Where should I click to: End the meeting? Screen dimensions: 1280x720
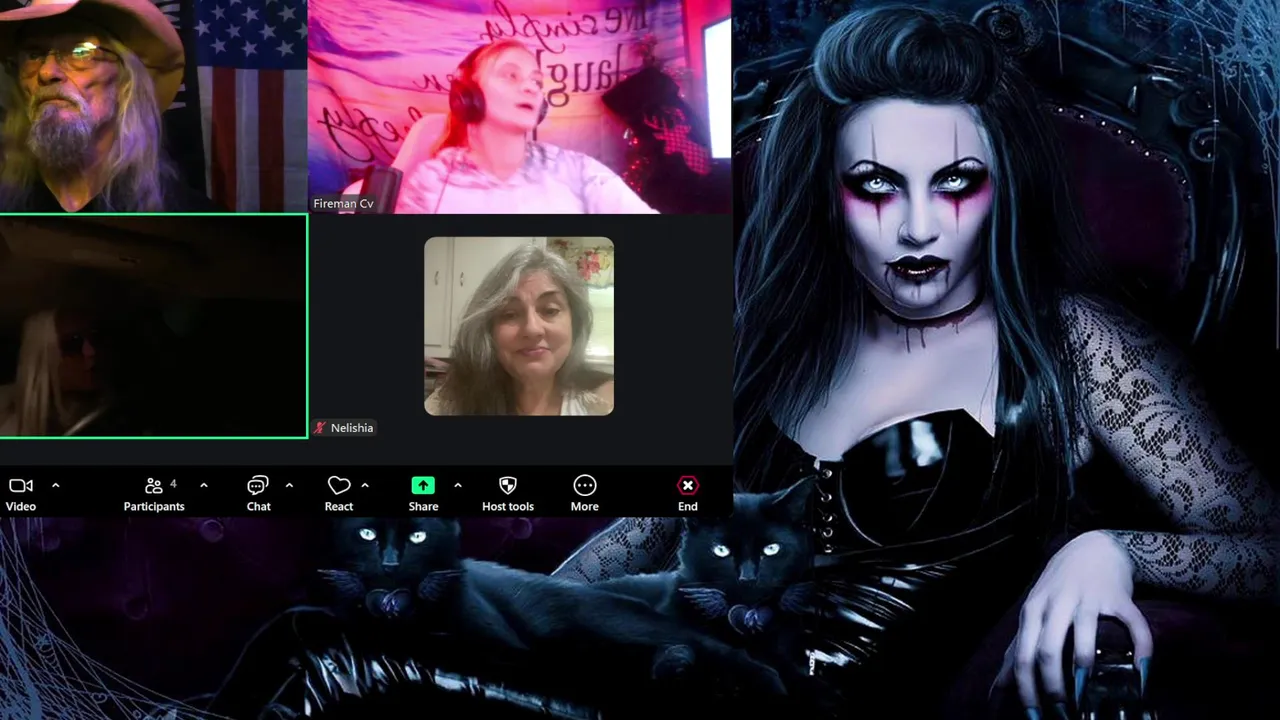pyautogui.click(x=688, y=493)
